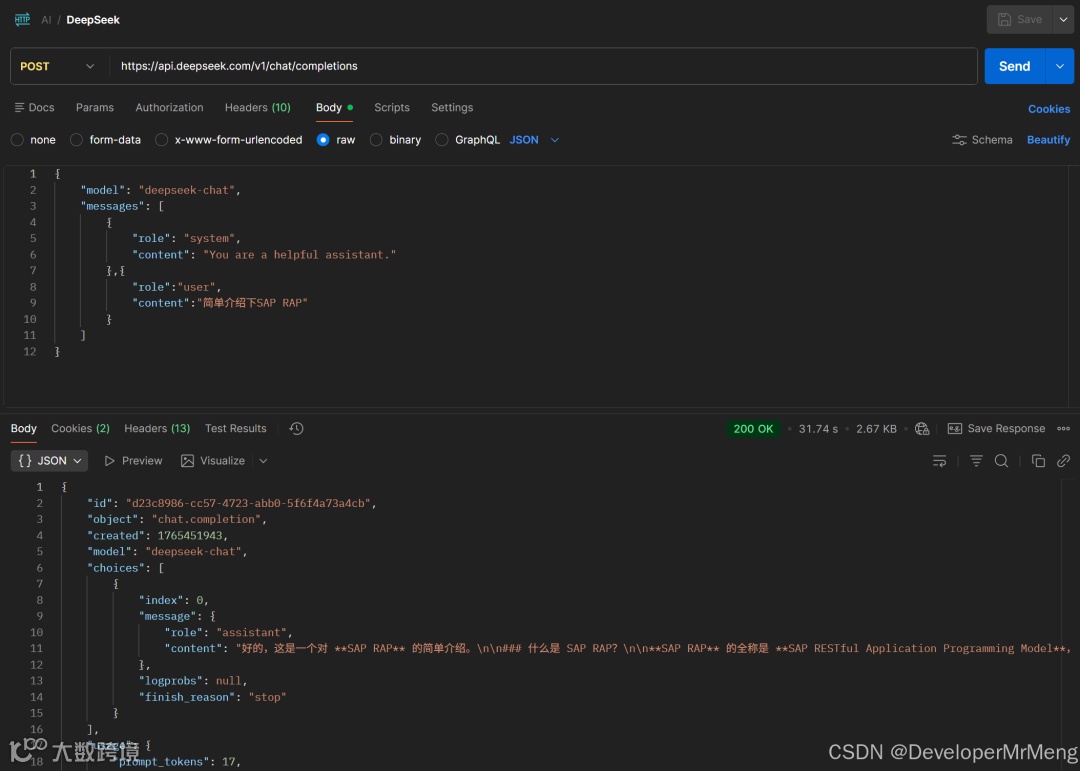
Task: Select the response Body tab
Action: [23, 429]
